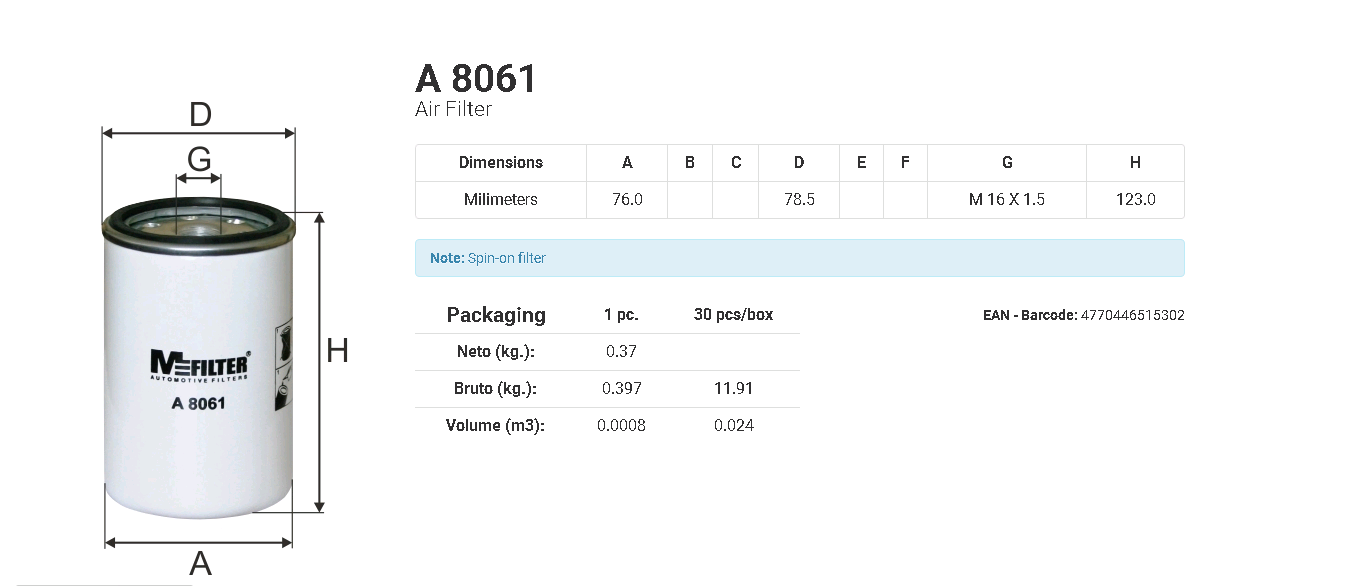Viewport: 1362px width, 586px height.
Task: Click the Neto (kg.) row label
Action: (x=495, y=352)
